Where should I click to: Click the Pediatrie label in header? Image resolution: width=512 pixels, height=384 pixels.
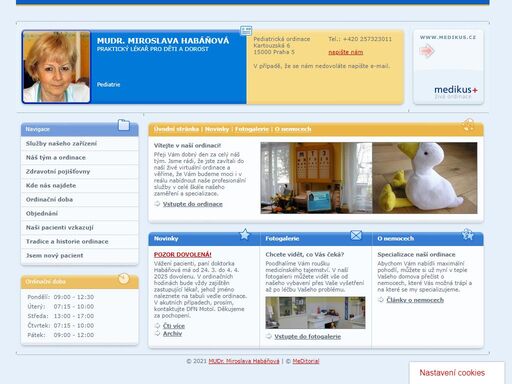[108, 85]
